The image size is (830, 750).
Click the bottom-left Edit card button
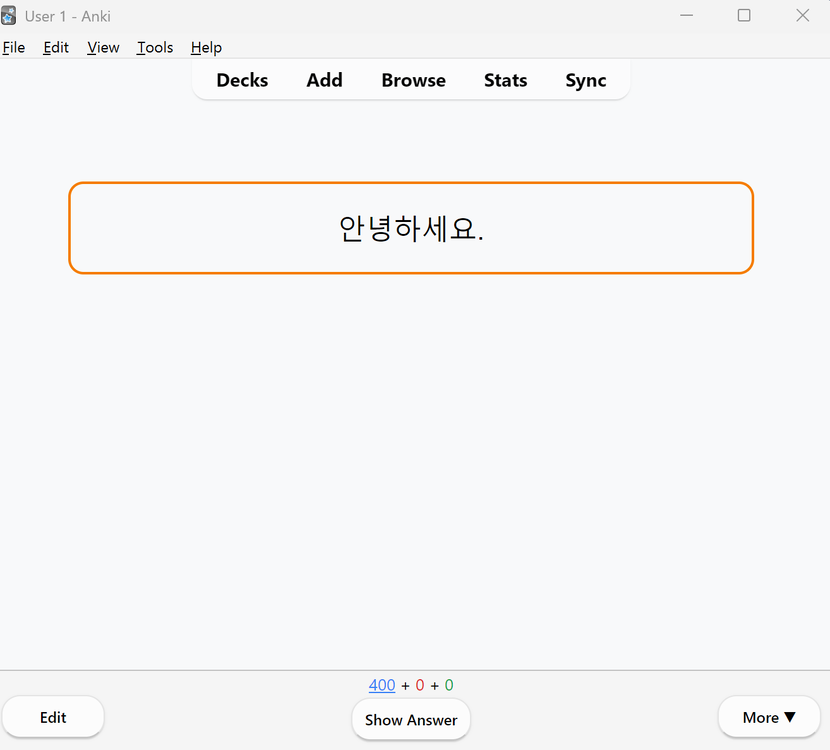(x=53, y=717)
